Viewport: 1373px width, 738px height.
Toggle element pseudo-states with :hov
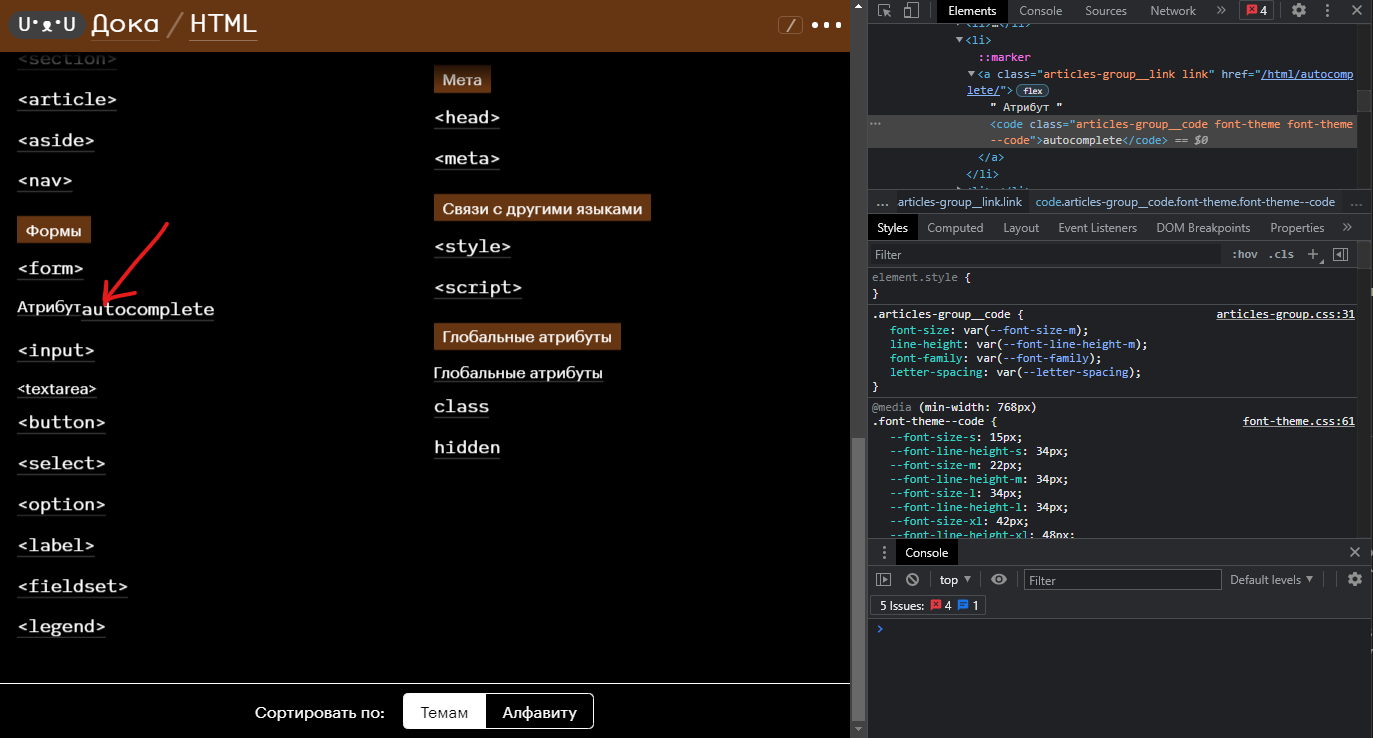[1243, 254]
